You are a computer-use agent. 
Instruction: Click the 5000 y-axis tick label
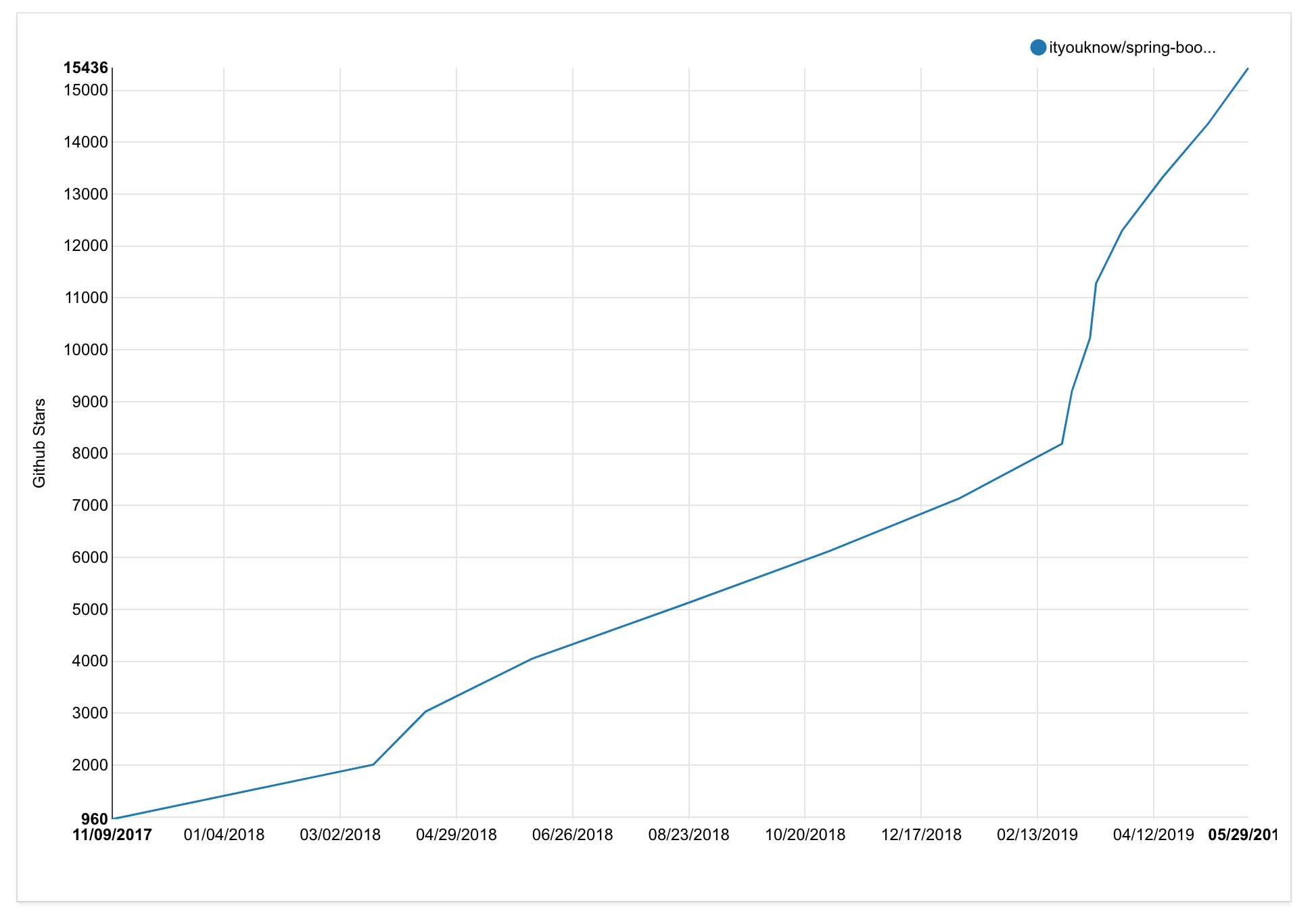point(89,609)
